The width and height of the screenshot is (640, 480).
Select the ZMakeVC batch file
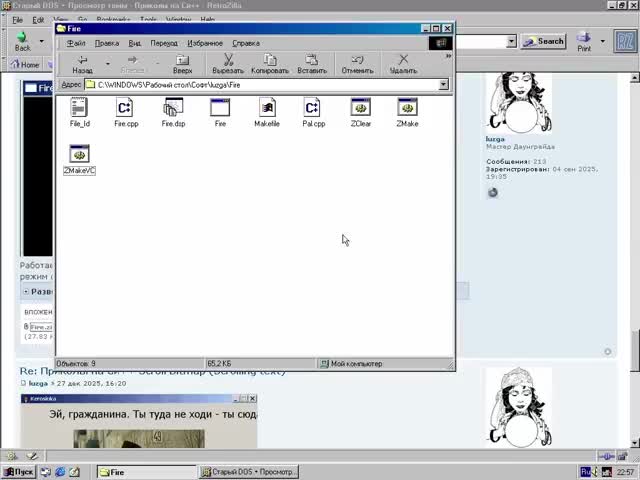(x=80, y=155)
